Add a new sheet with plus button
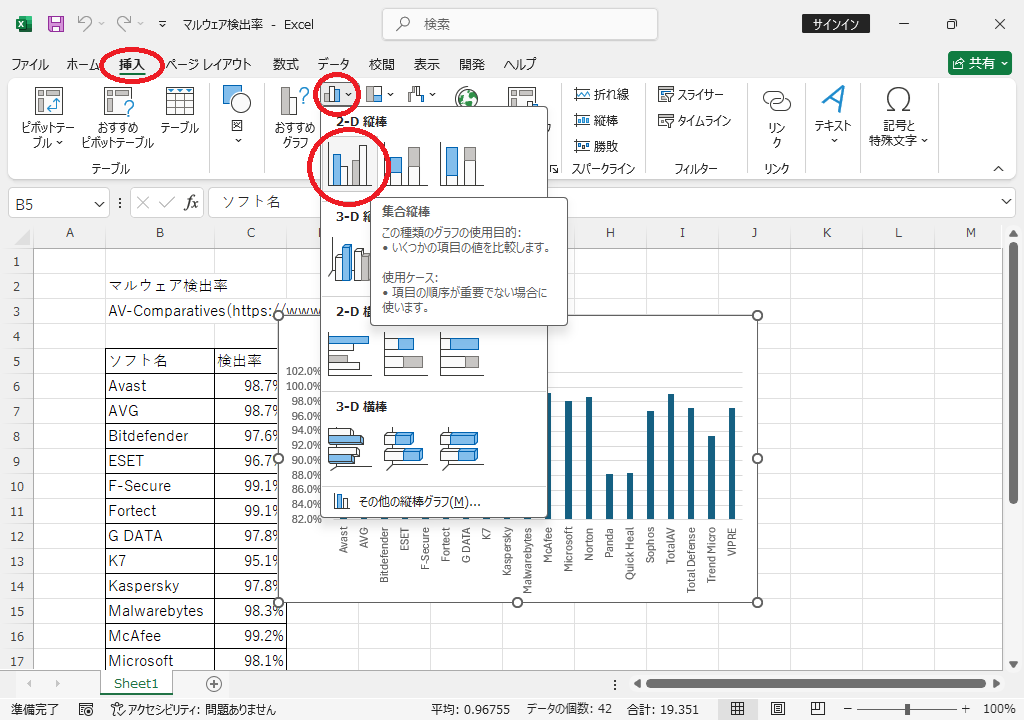1024x720 pixels. [214, 684]
